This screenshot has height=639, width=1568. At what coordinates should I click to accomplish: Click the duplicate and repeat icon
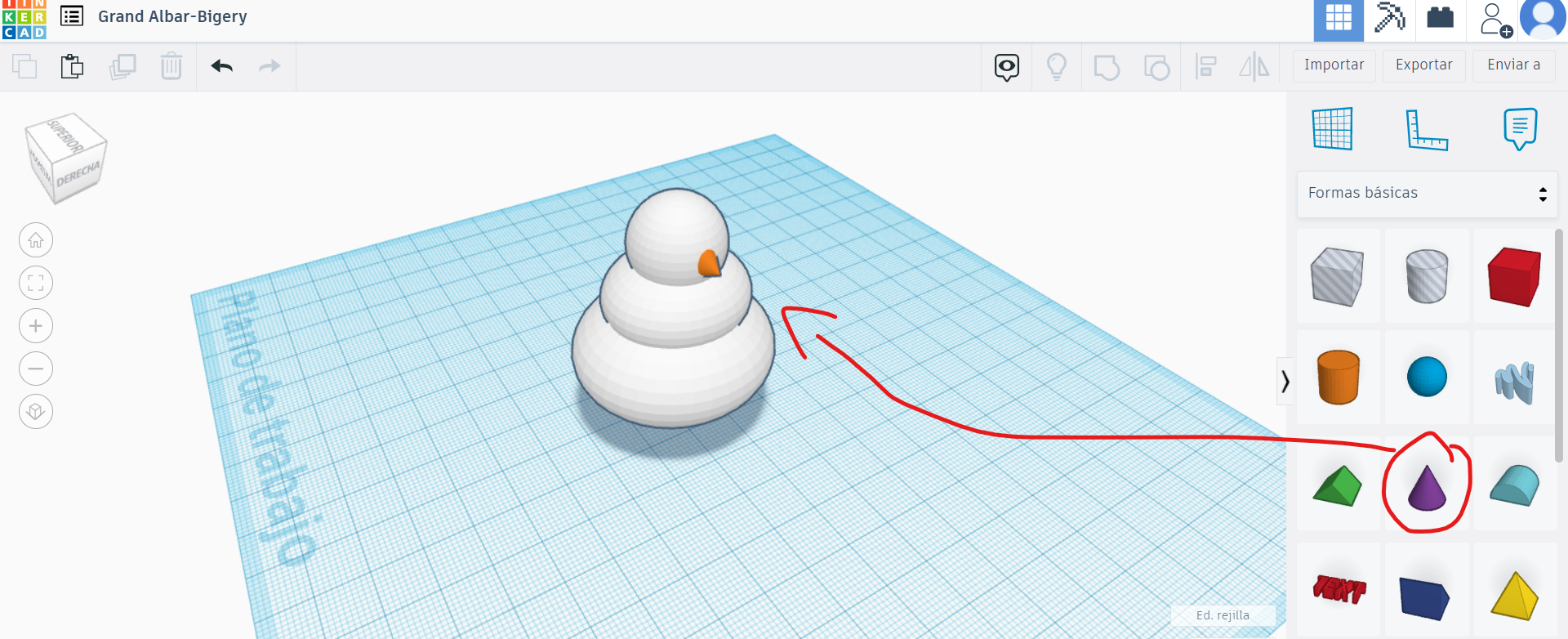[x=122, y=66]
